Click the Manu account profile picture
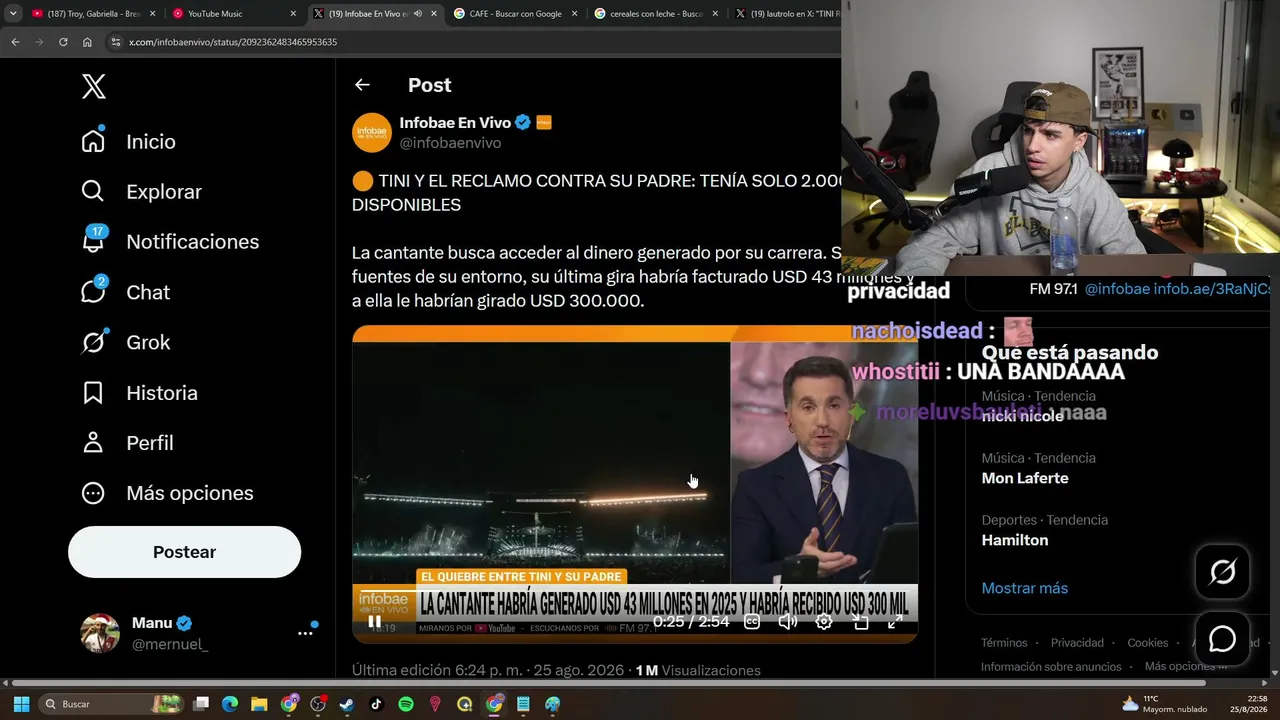Screen dimensions: 1280x720 100,633
